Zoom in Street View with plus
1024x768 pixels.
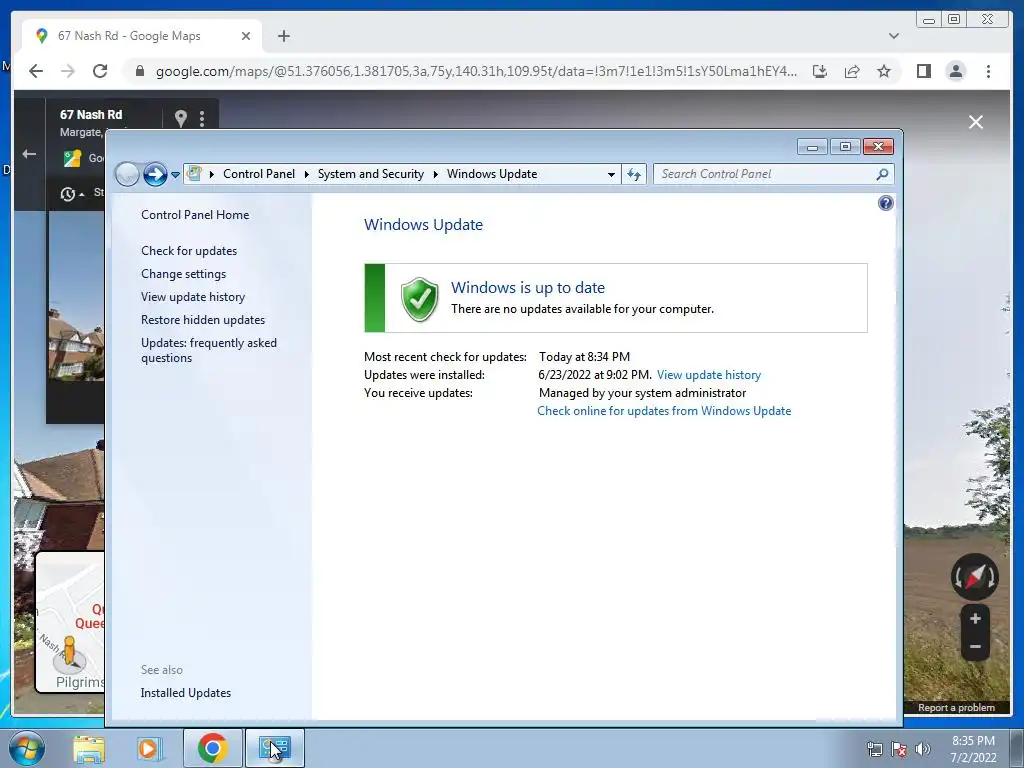975,618
